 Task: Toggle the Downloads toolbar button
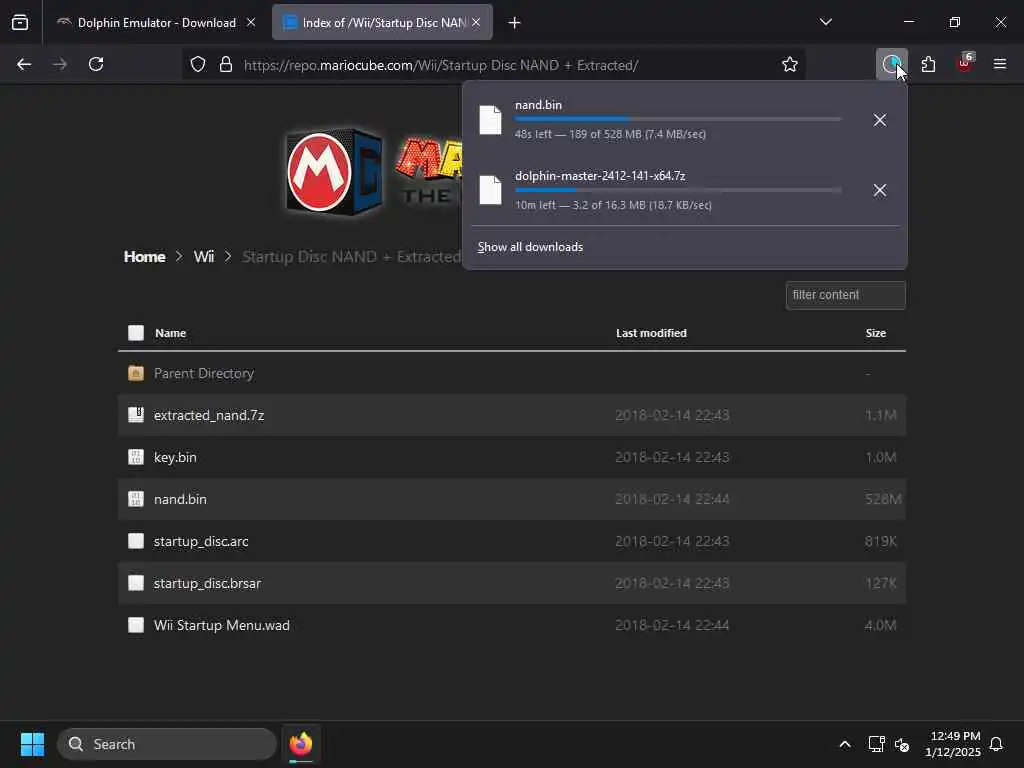pyautogui.click(x=891, y=64)
